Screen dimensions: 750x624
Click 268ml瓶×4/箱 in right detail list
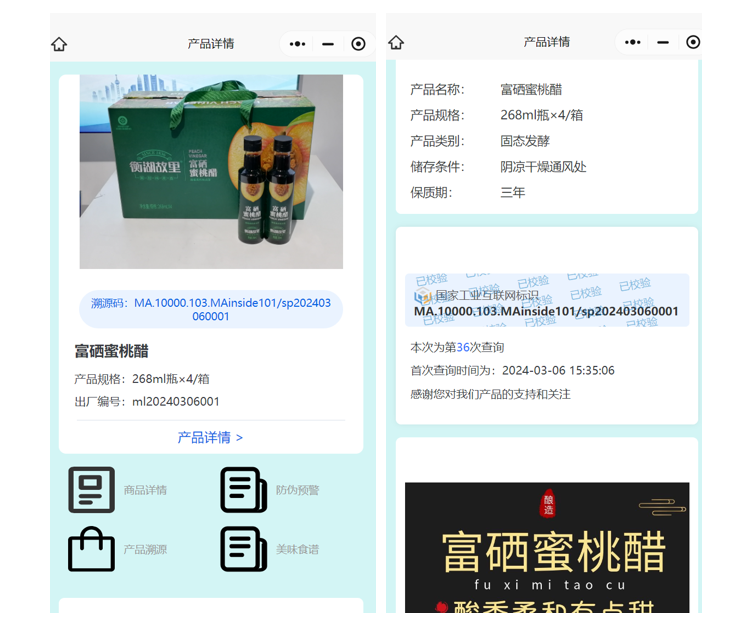coord(541,115)
